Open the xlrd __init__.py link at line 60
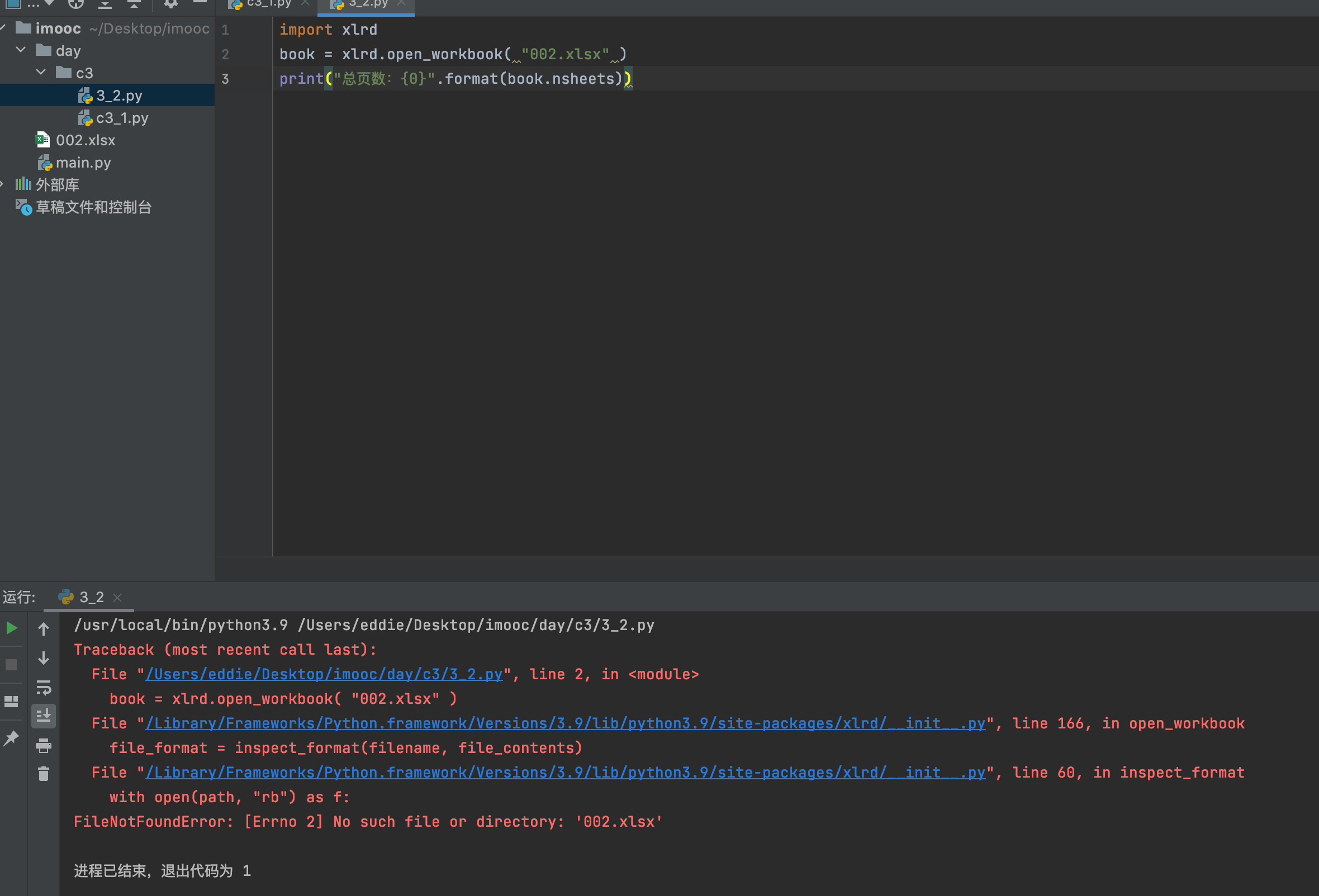This screenshot has height=896, width=1319. [565, 773]
